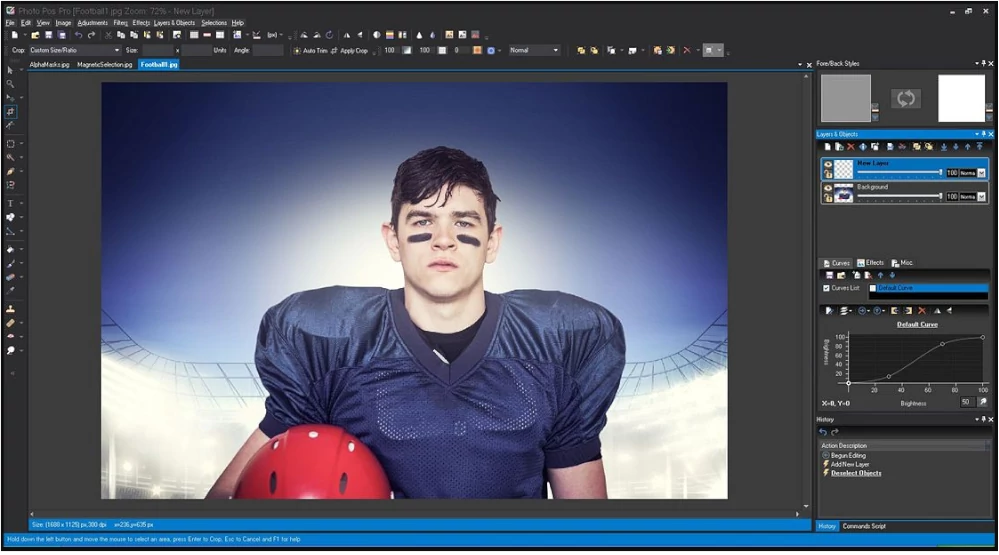Add new layer in Layers & Objects toolbar
999x555 pixels.
pyautogui.click(x=827, y=147)
